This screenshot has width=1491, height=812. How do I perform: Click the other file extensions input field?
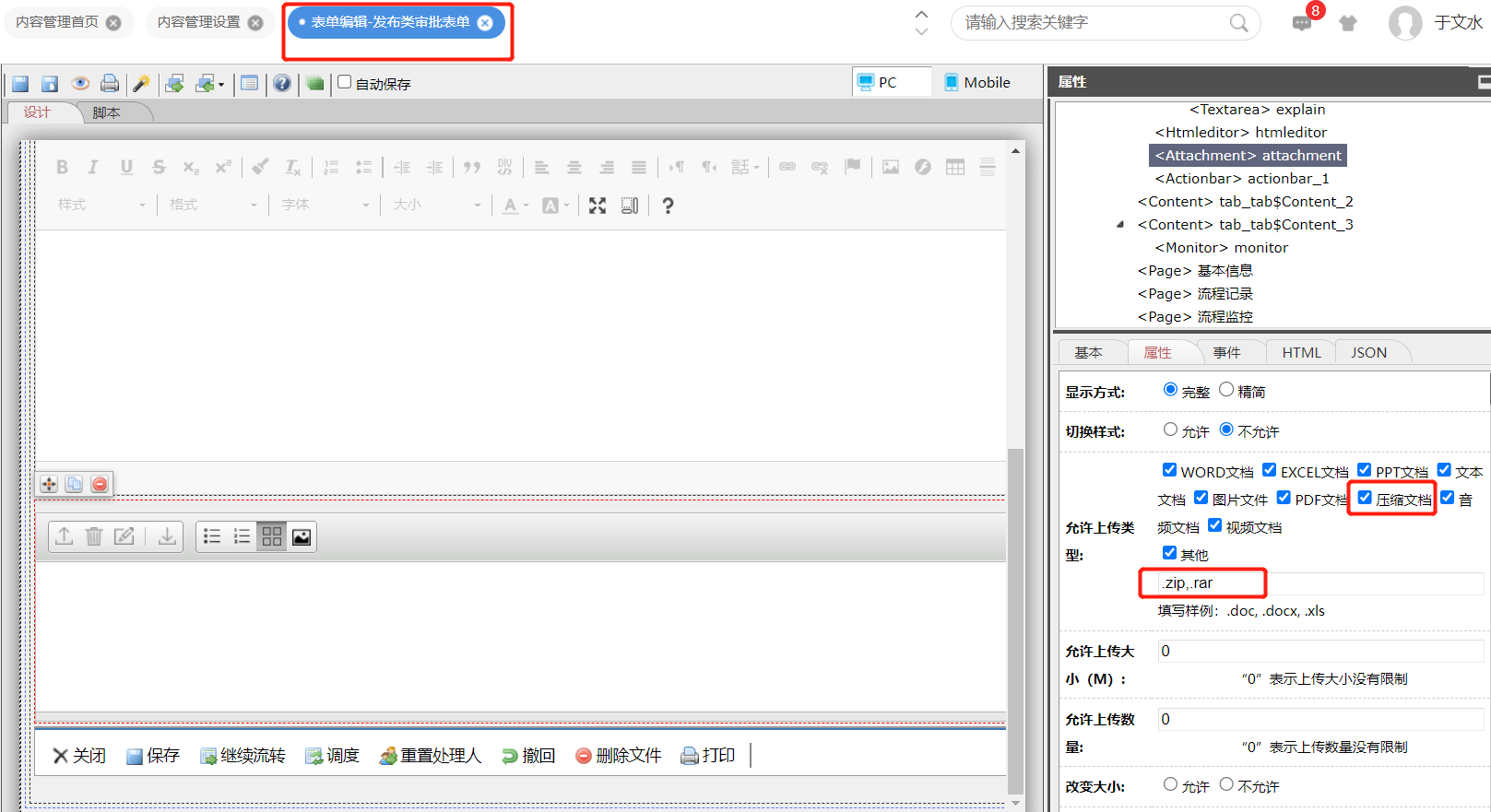click(x=1321, y=583)
